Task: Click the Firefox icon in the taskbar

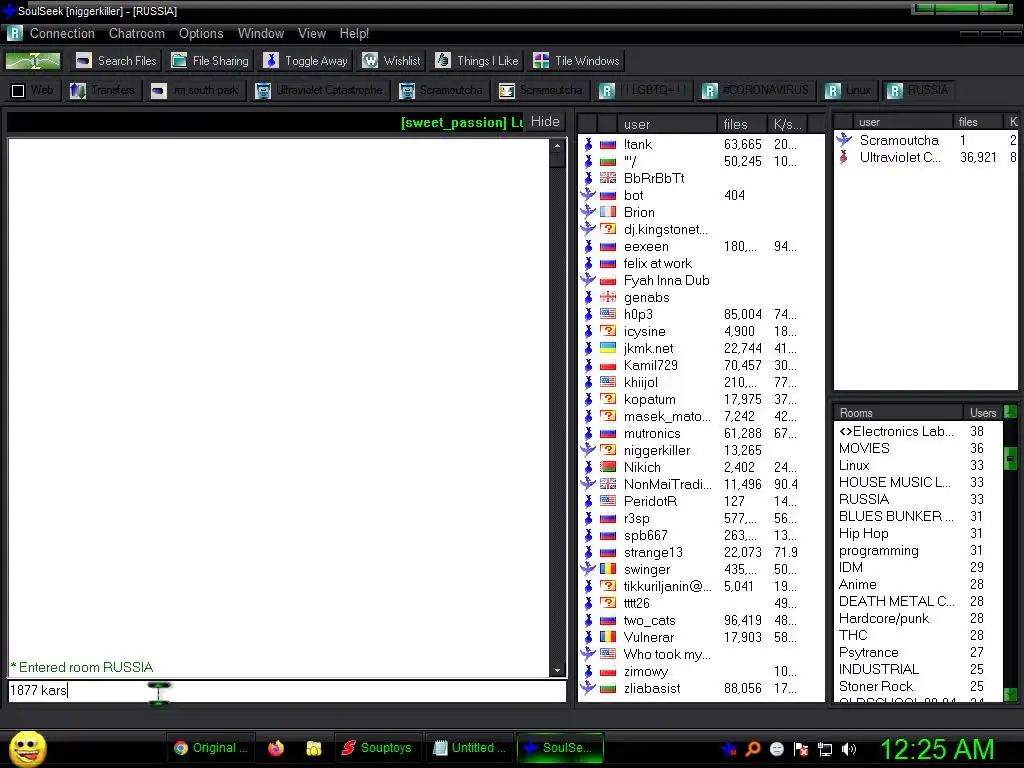Action: [x=276, y=748]
